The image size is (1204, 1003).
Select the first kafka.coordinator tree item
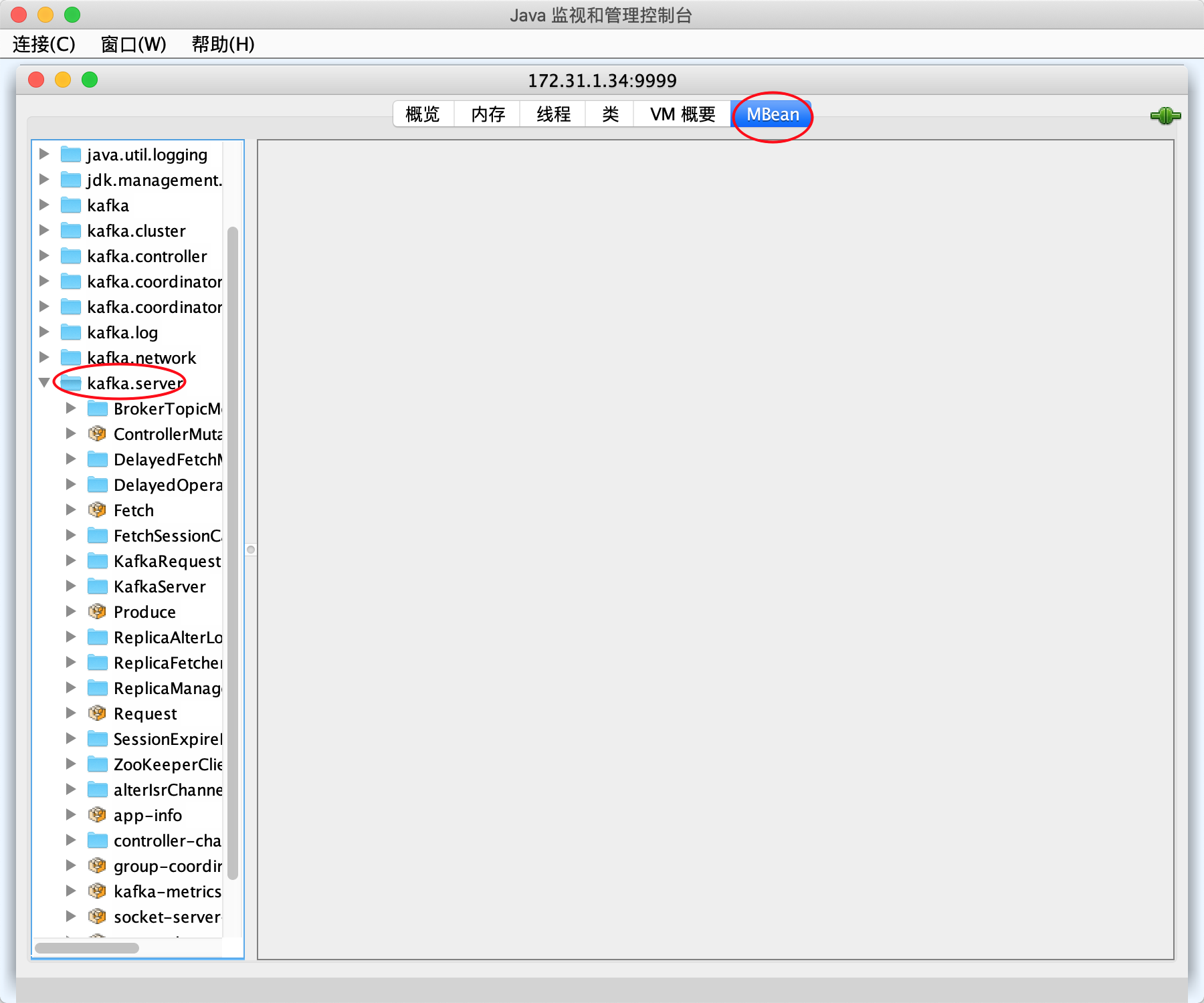point(155,282)
